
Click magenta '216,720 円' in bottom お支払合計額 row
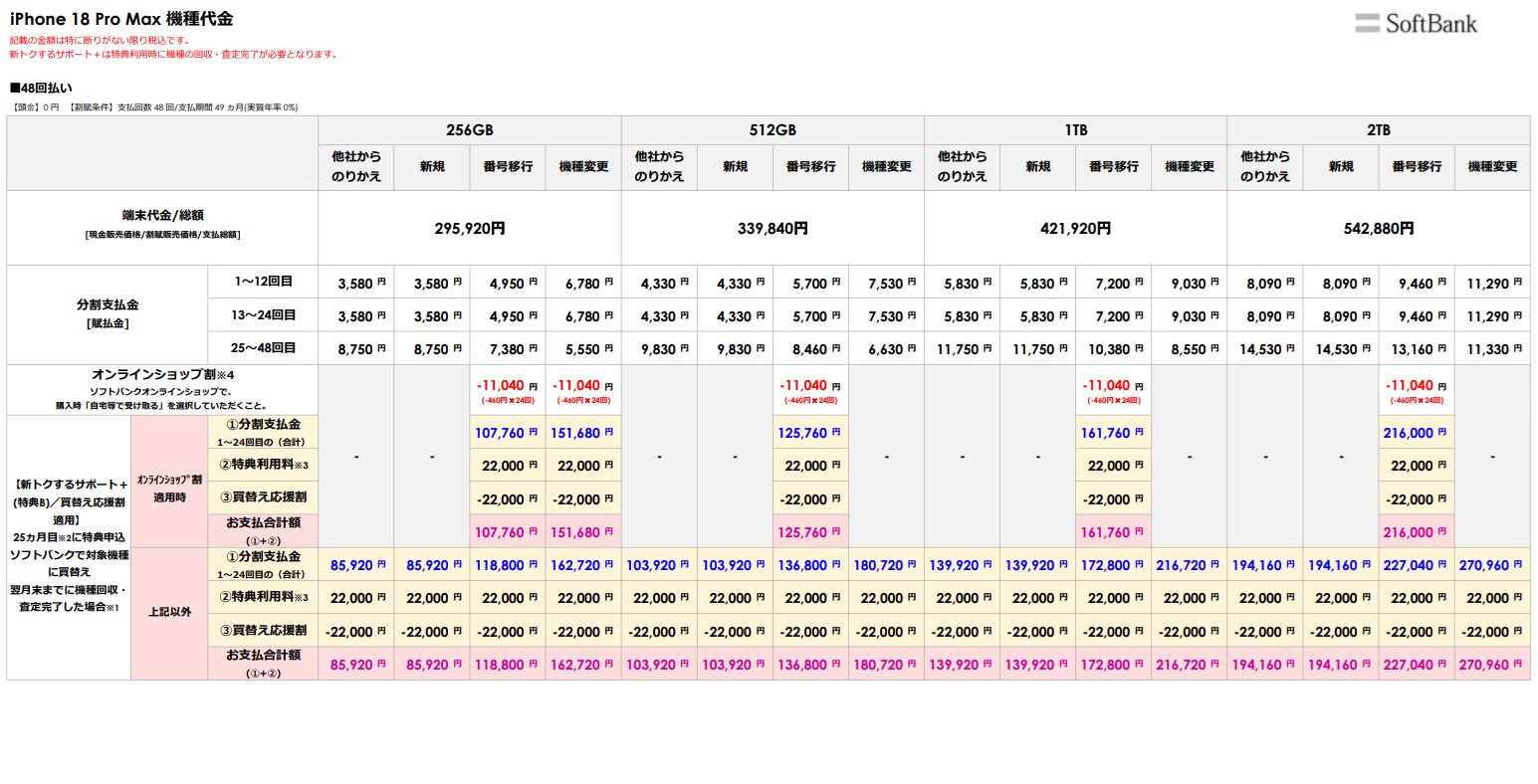coord(1189,666)
